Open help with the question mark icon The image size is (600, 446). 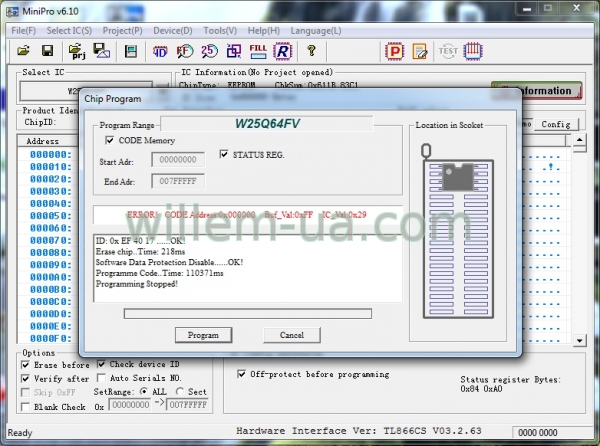click(x=311, y=51)
